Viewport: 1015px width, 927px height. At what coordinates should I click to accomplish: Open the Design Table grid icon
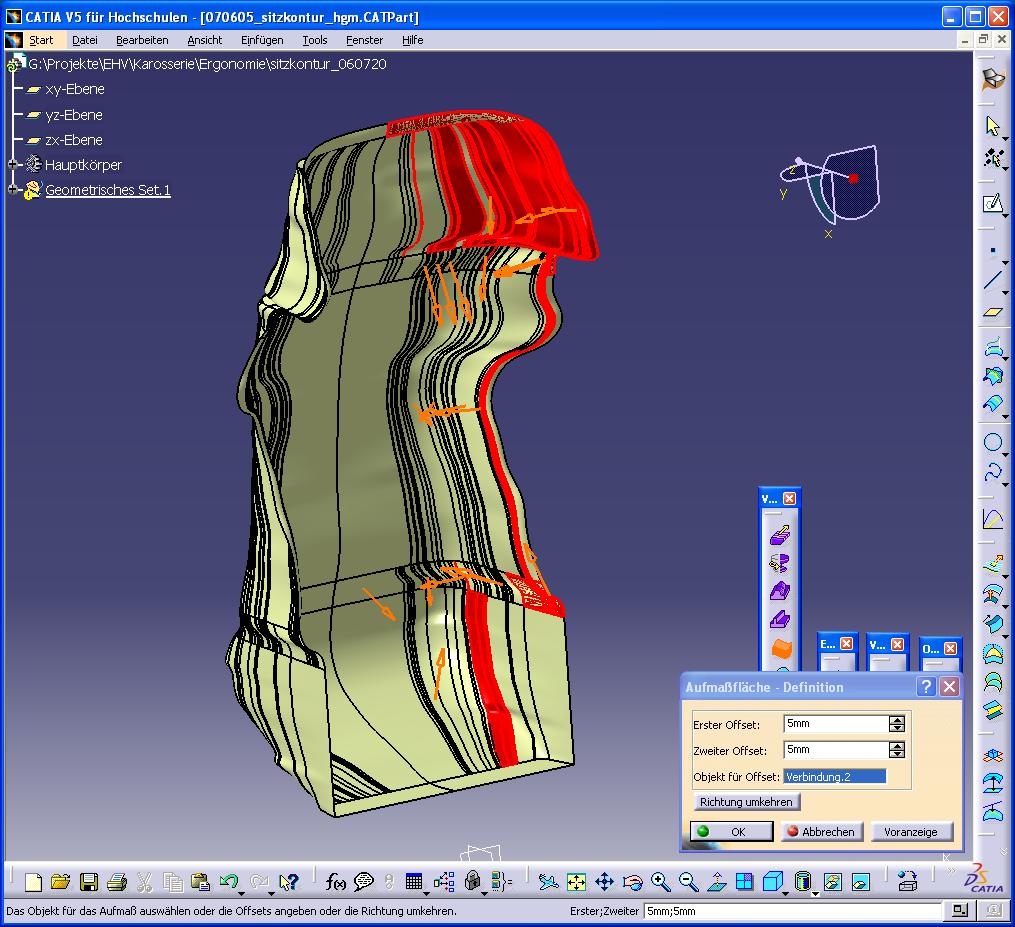(x=414, y=882)
